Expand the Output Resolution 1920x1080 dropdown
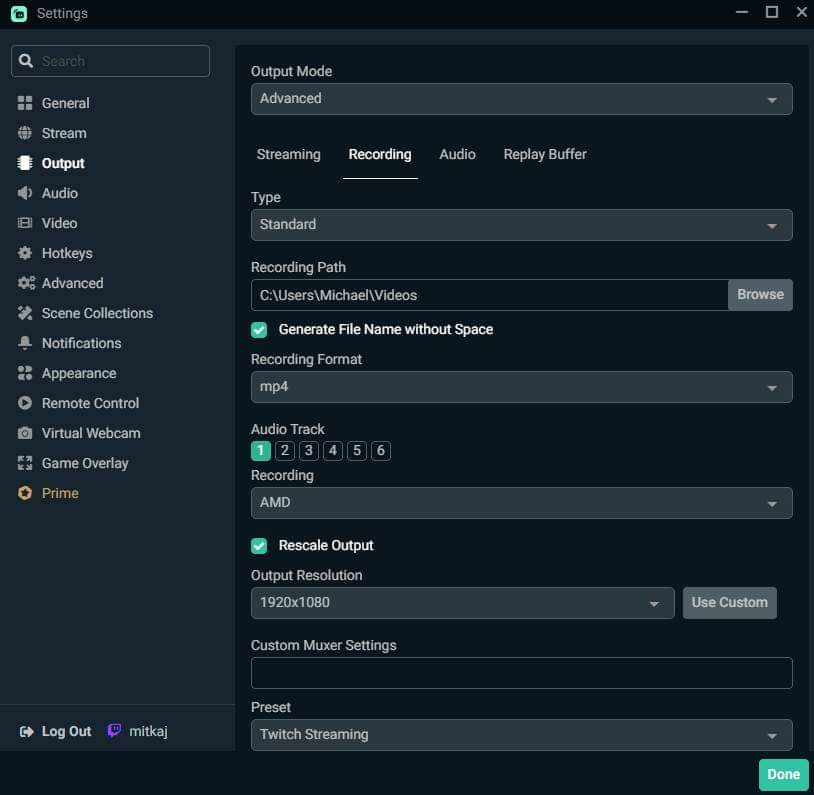Image resolution: width=814 pixels, height=795 pixels. [x=462, y=603]
